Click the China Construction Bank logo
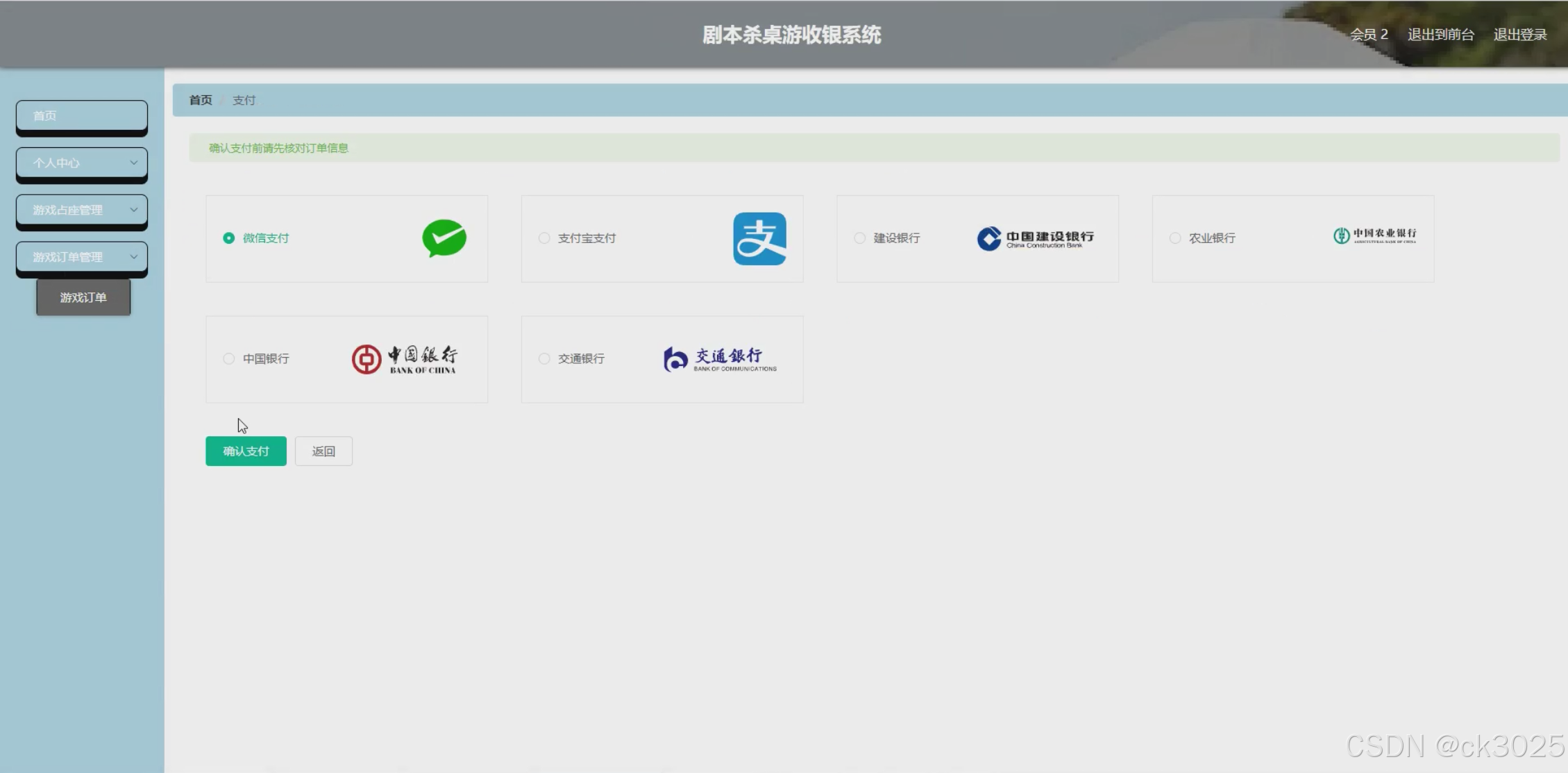Image resolution: width=1568 pixels, height=773 pixels. coord(1035,238)
